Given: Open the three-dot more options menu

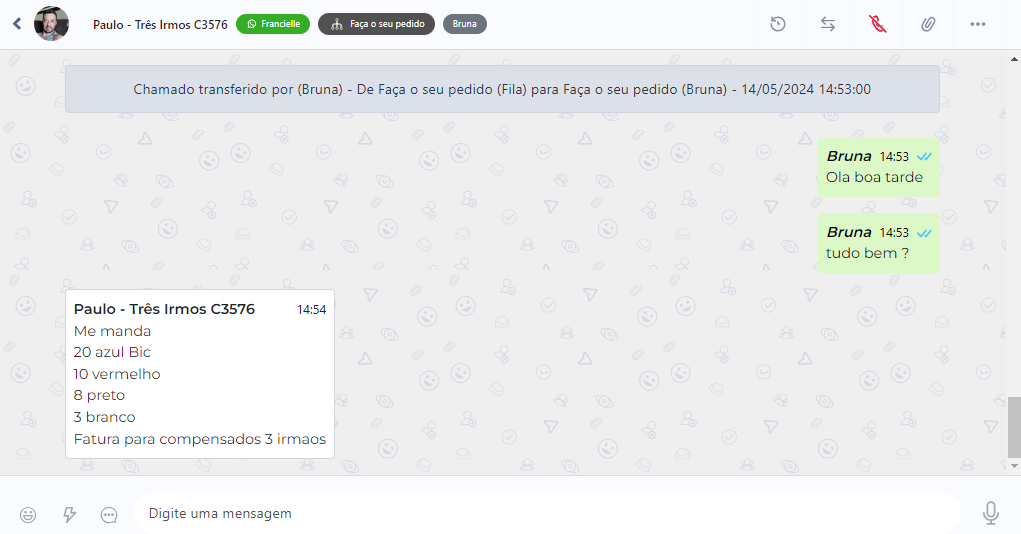Looking at the screenshot, I should (978, 24).
